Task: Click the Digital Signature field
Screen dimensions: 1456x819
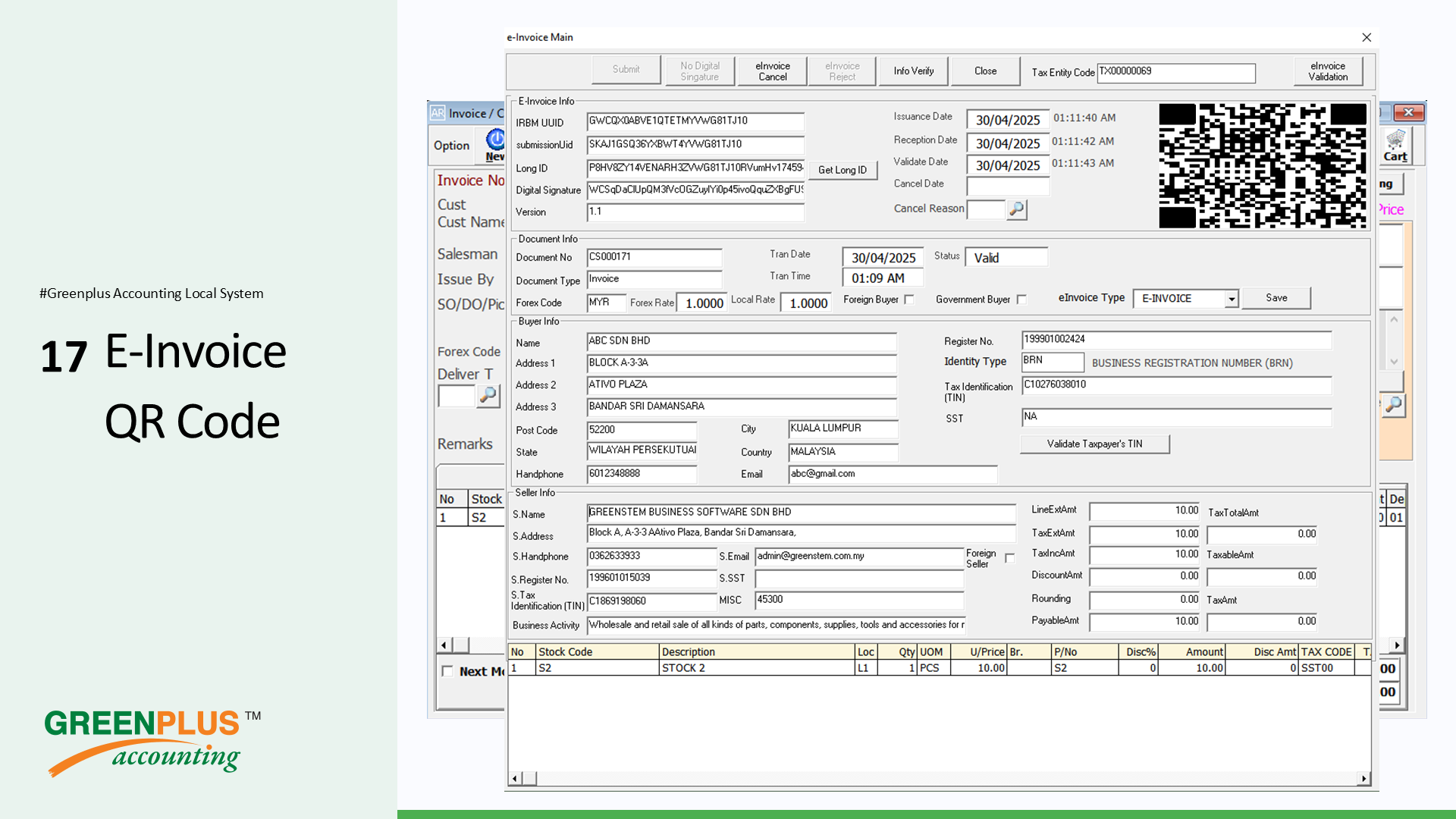Action: click(695, 190)
